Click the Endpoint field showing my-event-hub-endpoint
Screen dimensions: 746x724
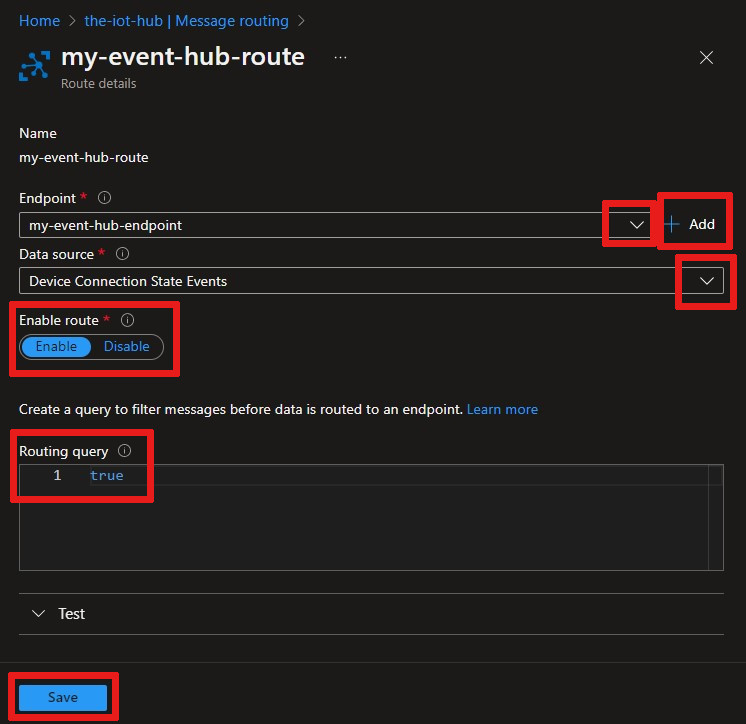click(x=335, y=225)
